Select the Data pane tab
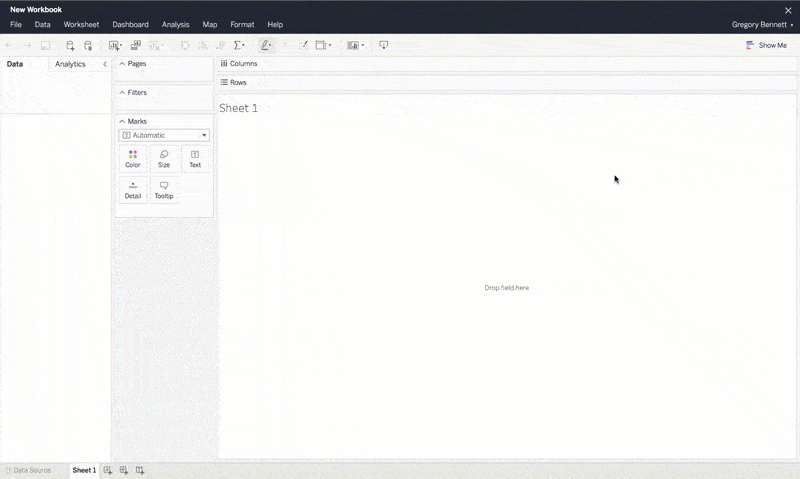The image size is (800, 479). click(15, 64)
